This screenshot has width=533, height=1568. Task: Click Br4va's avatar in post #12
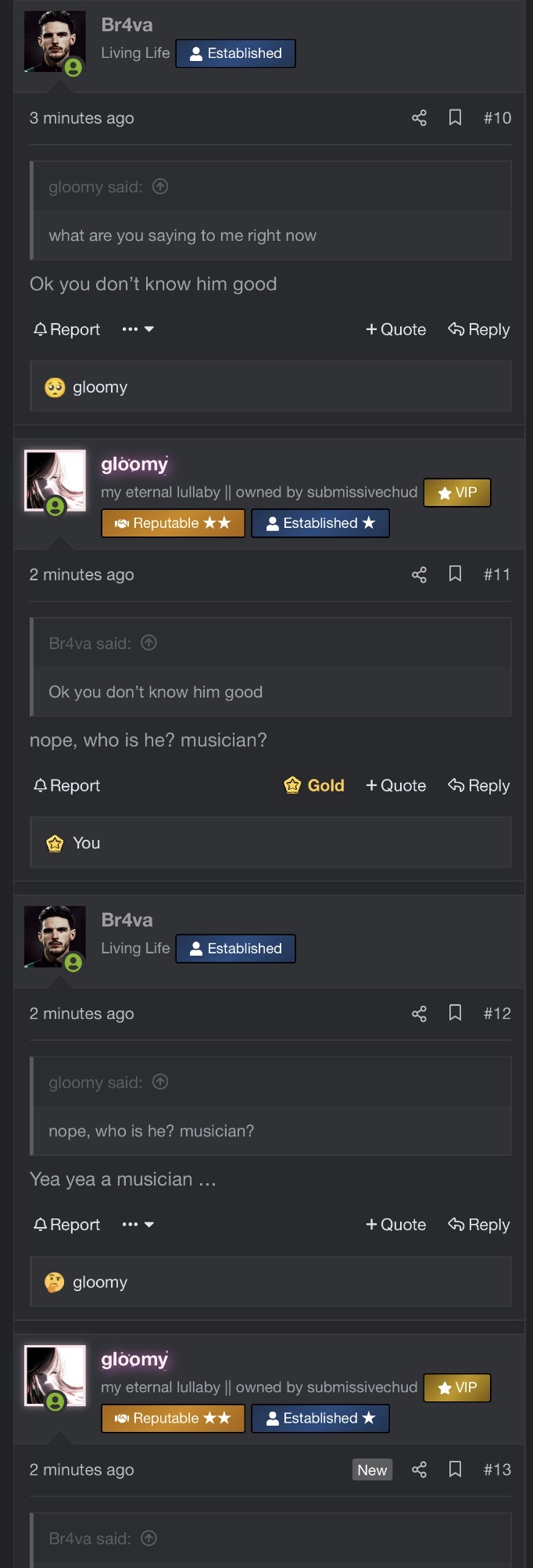tap(55, 936)
